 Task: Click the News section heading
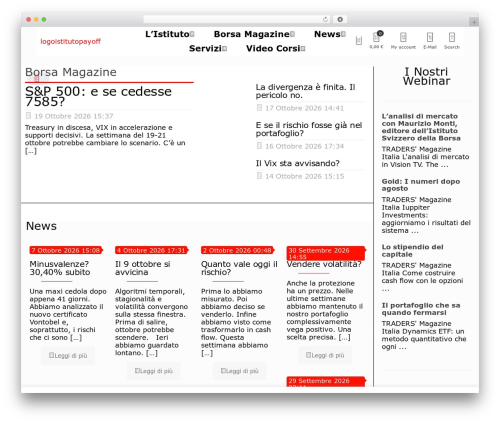coord(41,226)
